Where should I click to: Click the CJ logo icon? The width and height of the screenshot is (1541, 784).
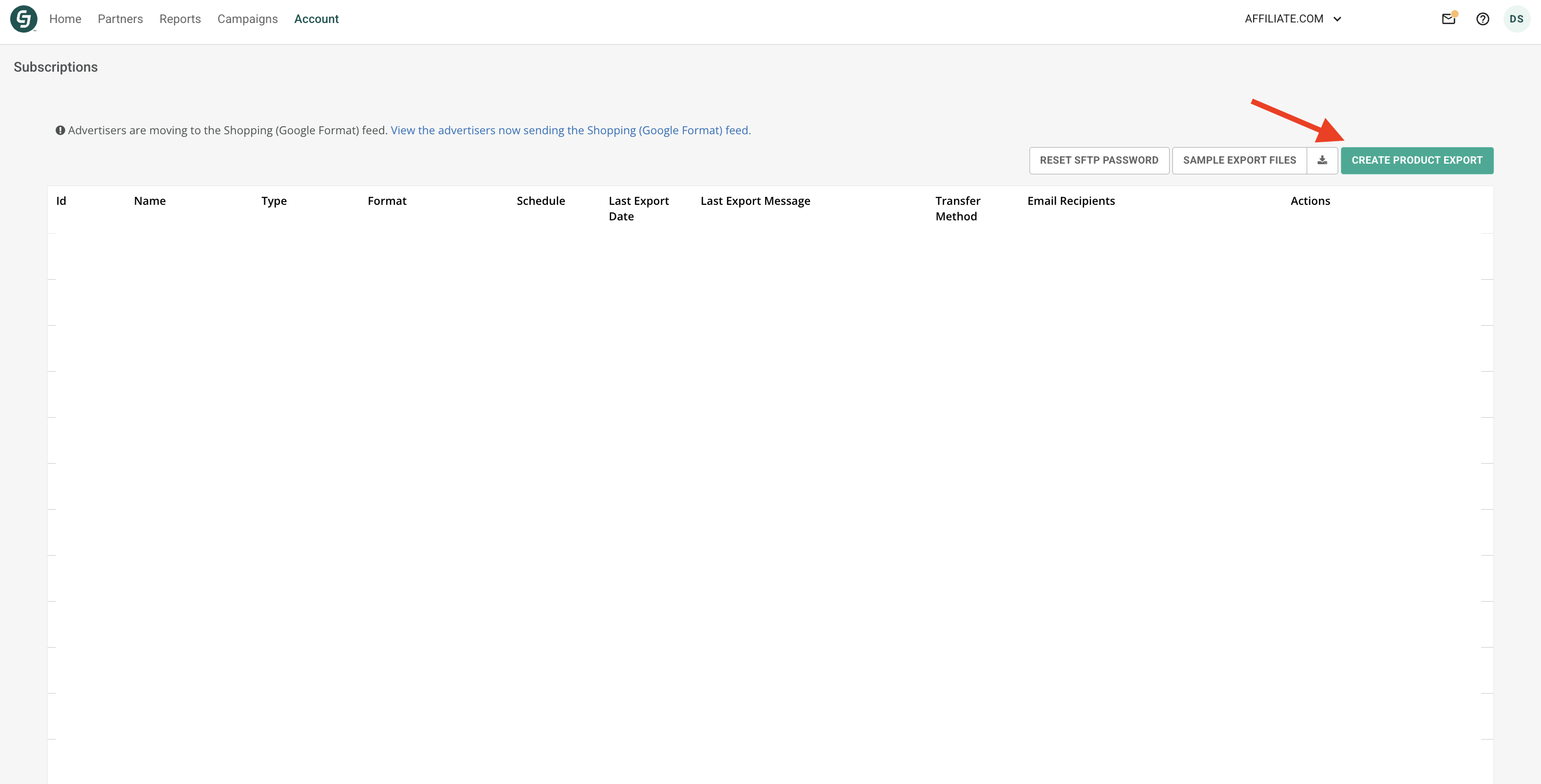(x=24, y=19)
